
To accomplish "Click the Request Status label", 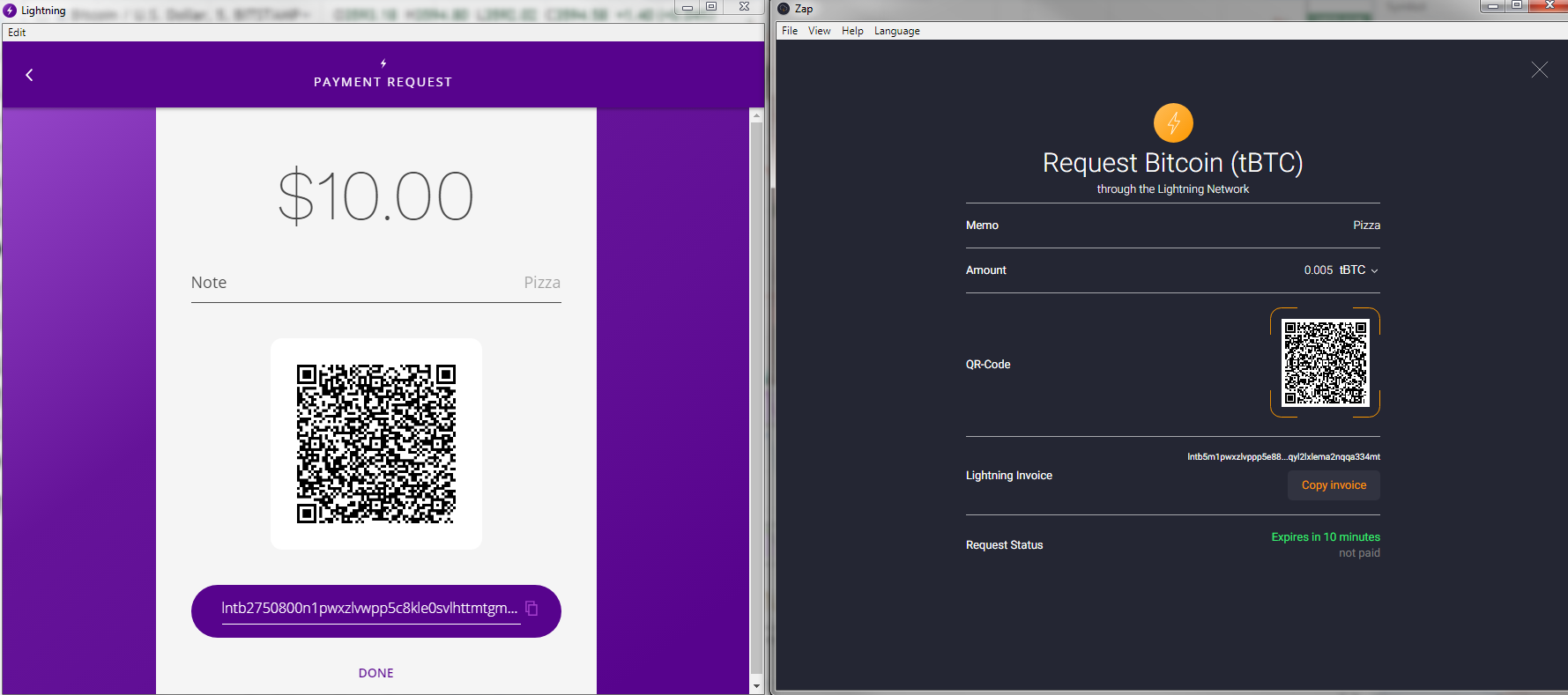I will tap(1004, 545).
